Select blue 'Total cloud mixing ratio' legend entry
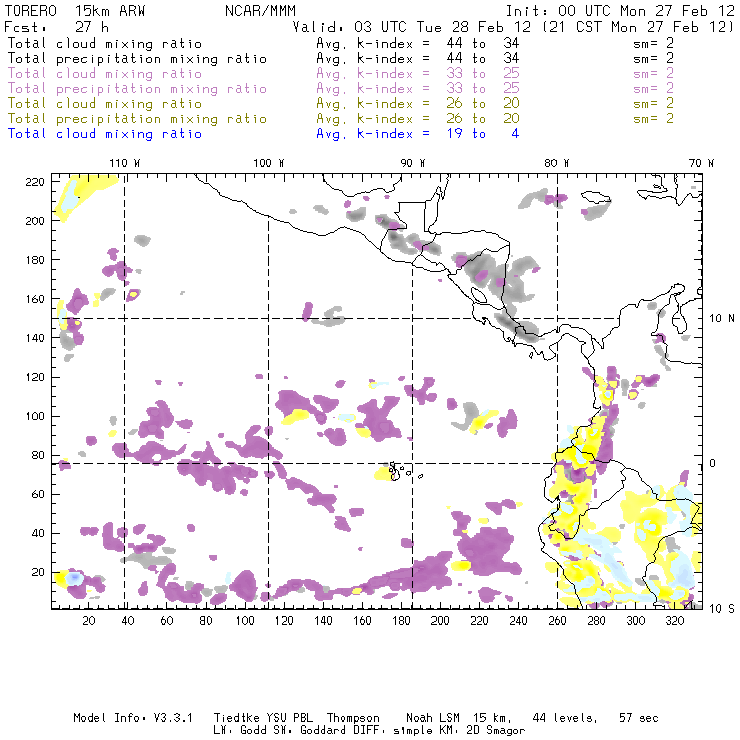This screenshot has height=740, width=740. coord(105,134)
